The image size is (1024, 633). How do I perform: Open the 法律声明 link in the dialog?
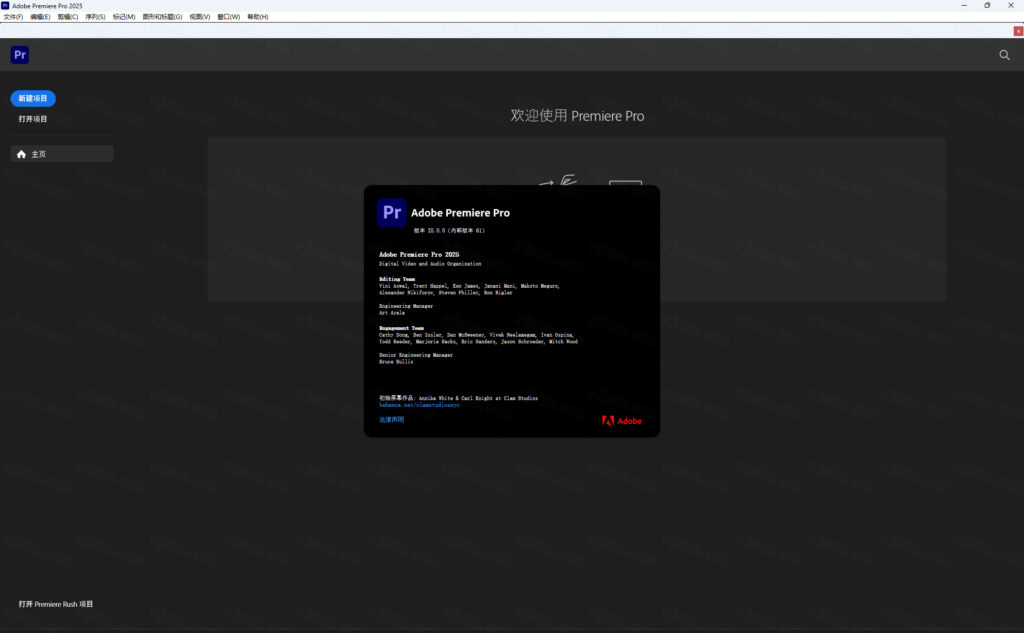392,420
